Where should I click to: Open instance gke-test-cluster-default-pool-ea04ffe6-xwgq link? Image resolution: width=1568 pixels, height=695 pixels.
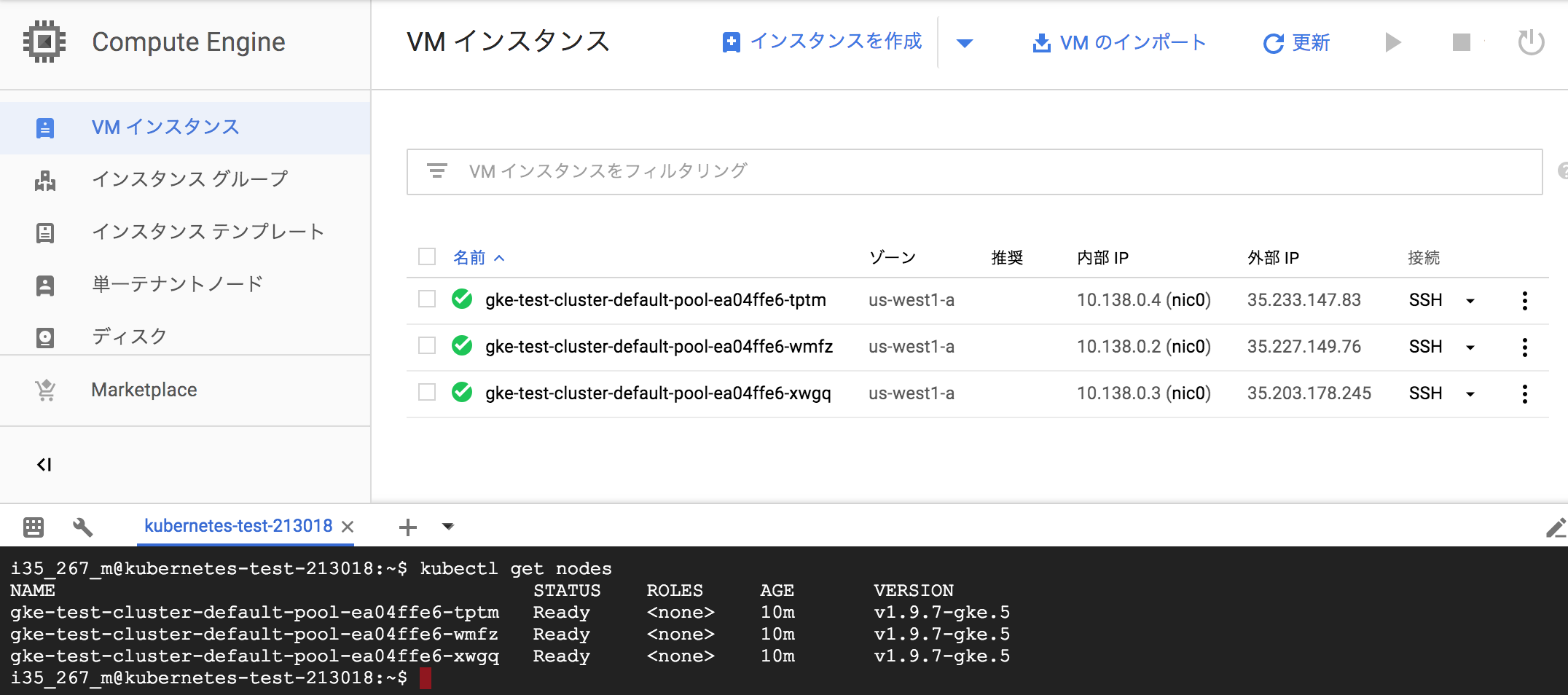pos(658,393)
